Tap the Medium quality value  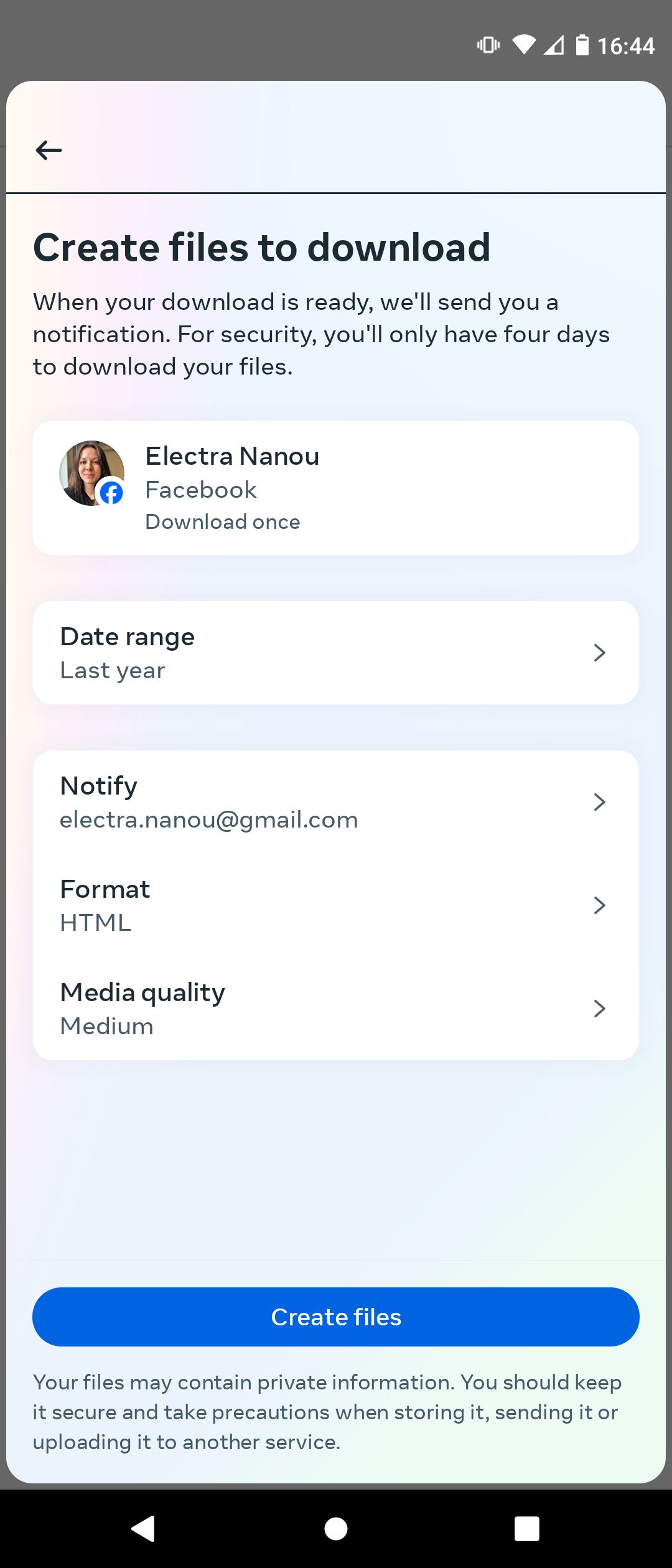click(107, 1026)
